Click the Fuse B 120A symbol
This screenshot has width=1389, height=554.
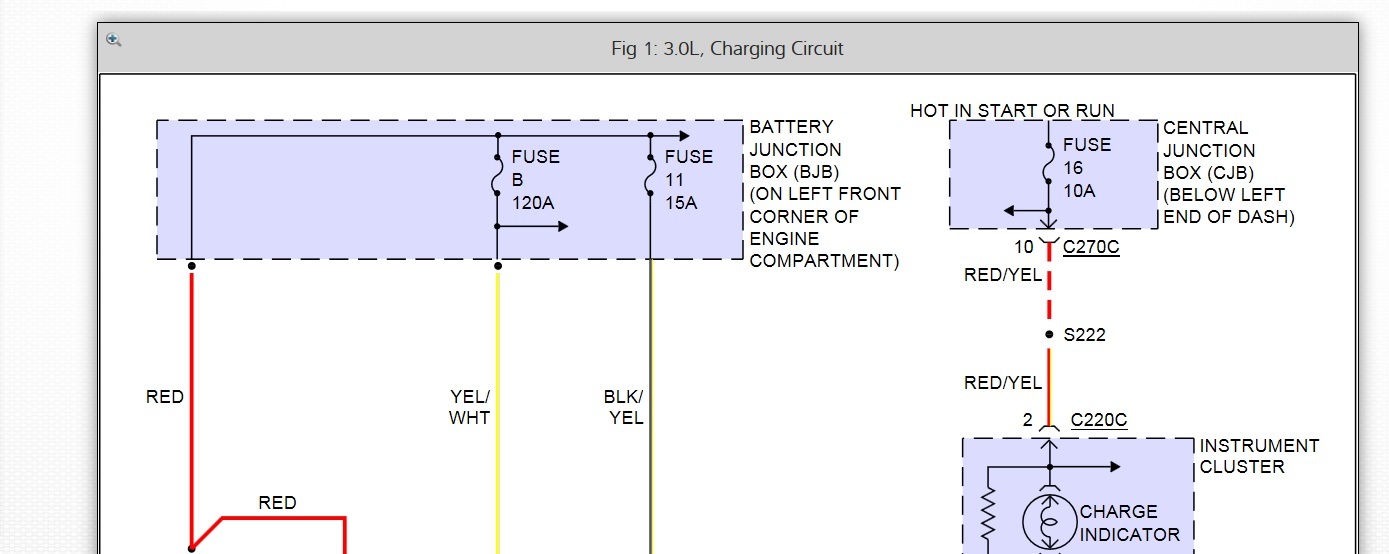coord(497,178)
